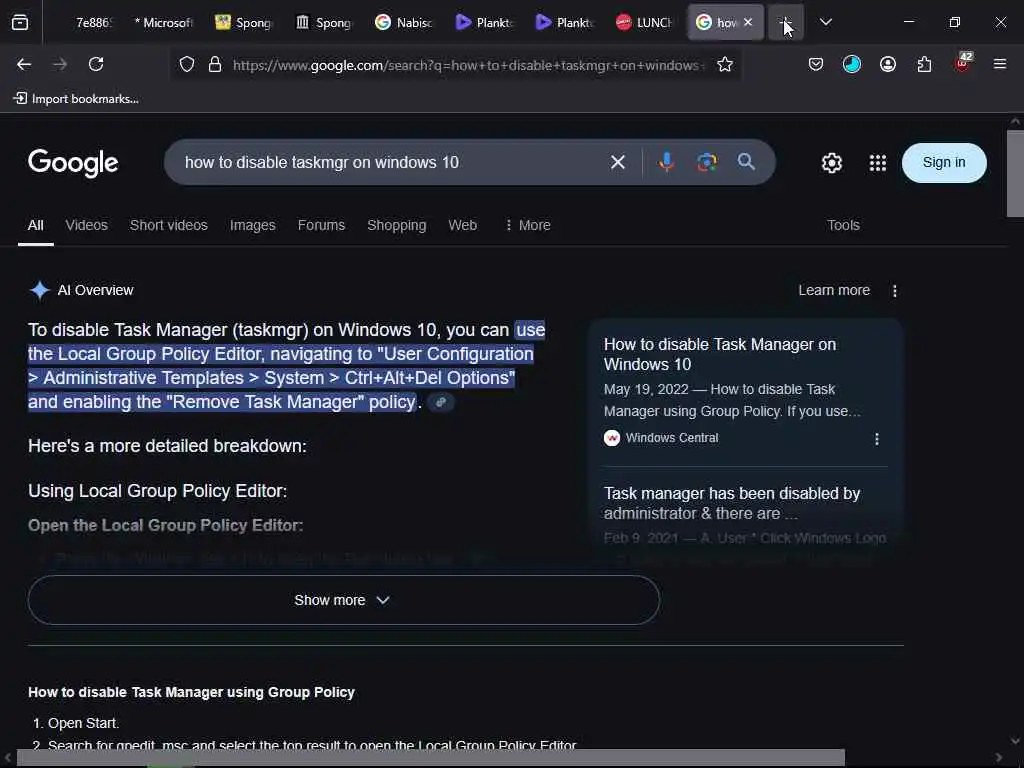Click Learn more about AI Overview
The image size is (1024, 768).
coord(834,291)
